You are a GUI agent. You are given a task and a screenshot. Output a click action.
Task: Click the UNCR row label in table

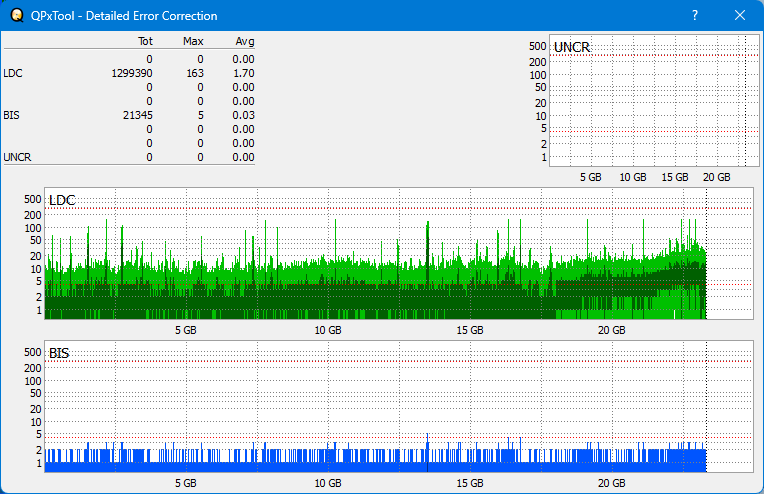(x=17, y=157)
